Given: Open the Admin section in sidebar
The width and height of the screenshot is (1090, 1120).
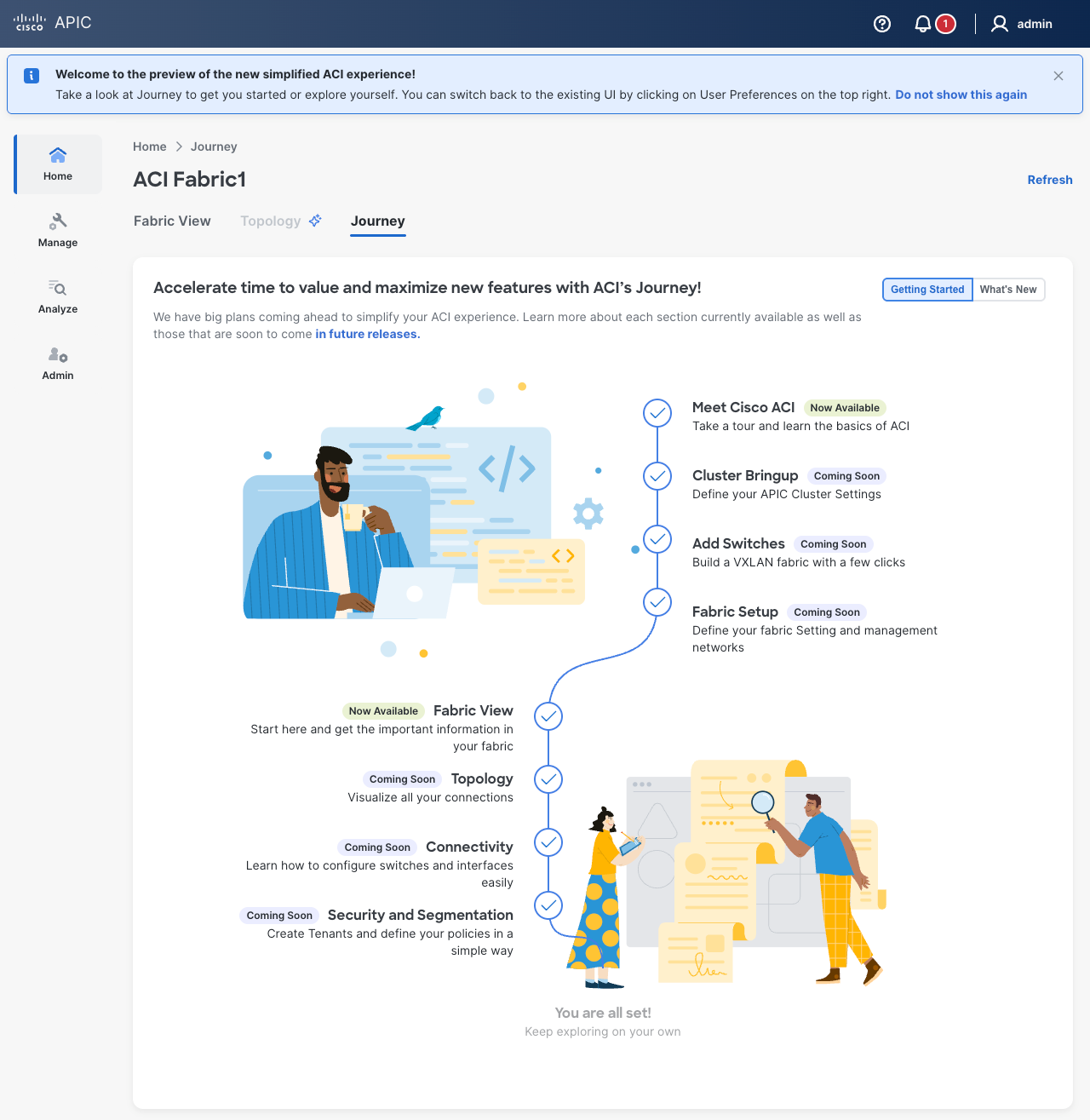Looking at the screenshot, I should click(x=58, y=363).
